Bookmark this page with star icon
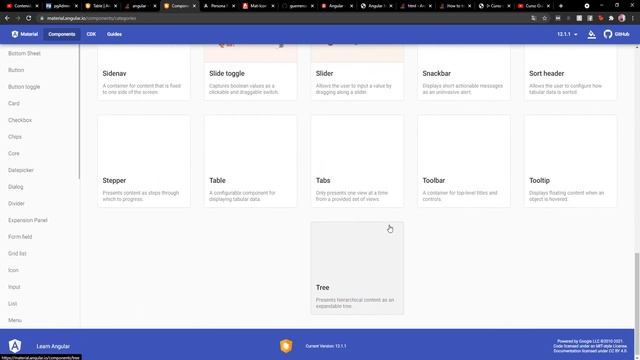The height and width of the screenshot is (360, 640). [544, 18]
